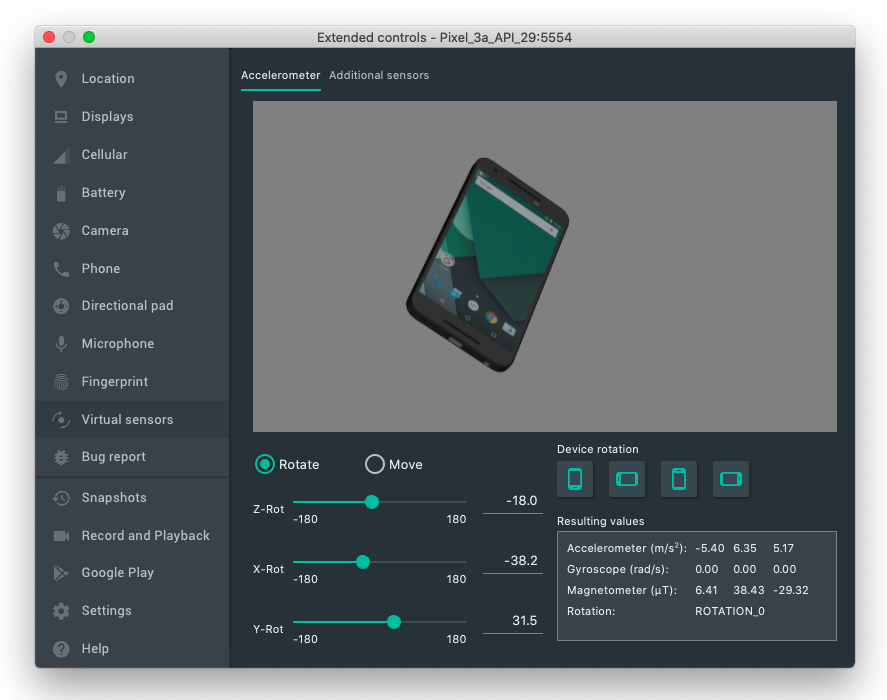The height and width of the screenshot is (700, 887).
Task: Open the Microphone section
Action: point(118,344)
